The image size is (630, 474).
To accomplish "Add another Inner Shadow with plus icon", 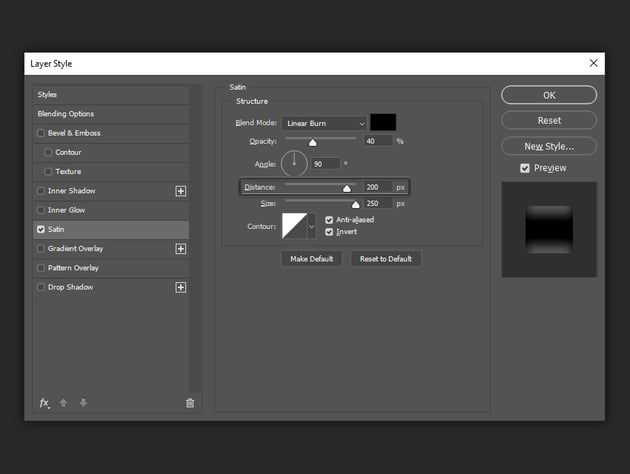I will (x=181, y=191).
